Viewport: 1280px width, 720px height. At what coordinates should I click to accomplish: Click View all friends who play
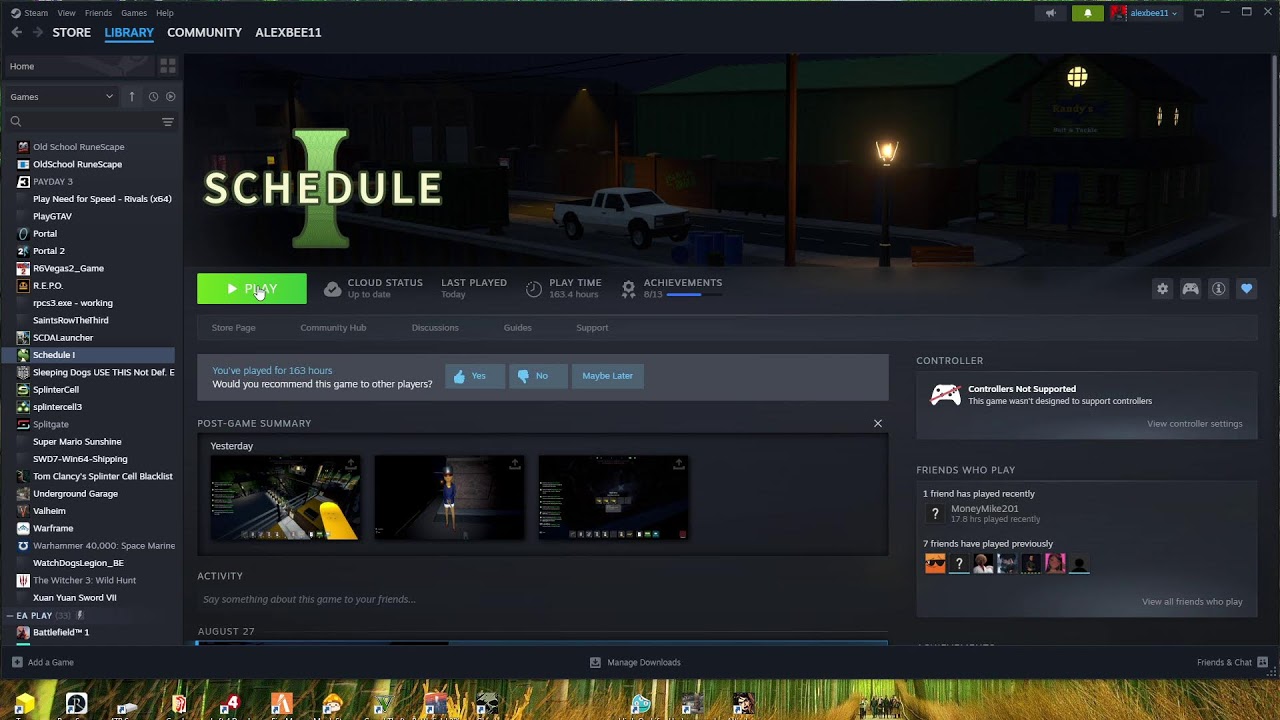pyautogui.click(x=1192, y=602)
